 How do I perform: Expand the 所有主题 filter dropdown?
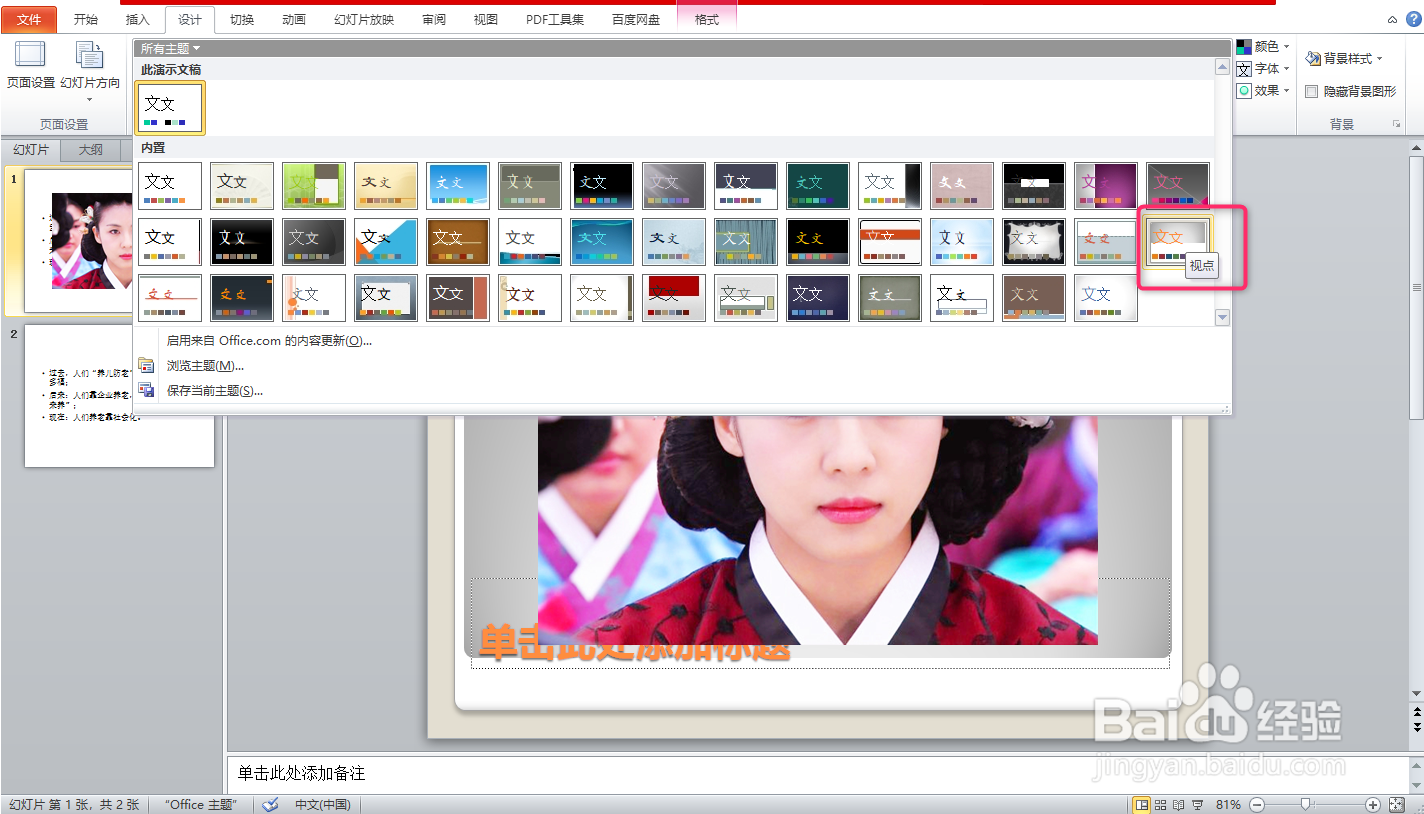tap(170, 48)
